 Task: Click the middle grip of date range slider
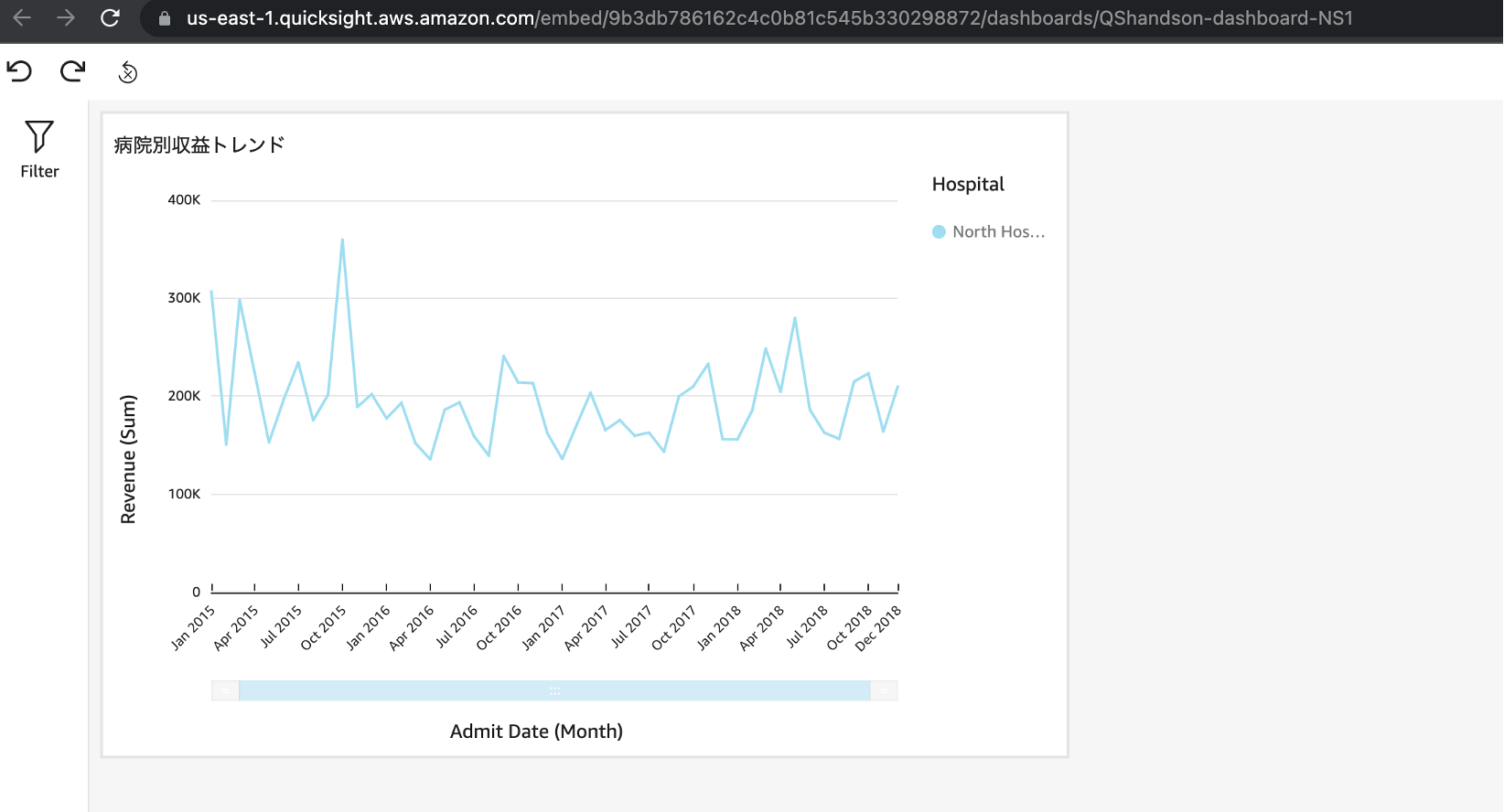554,691
